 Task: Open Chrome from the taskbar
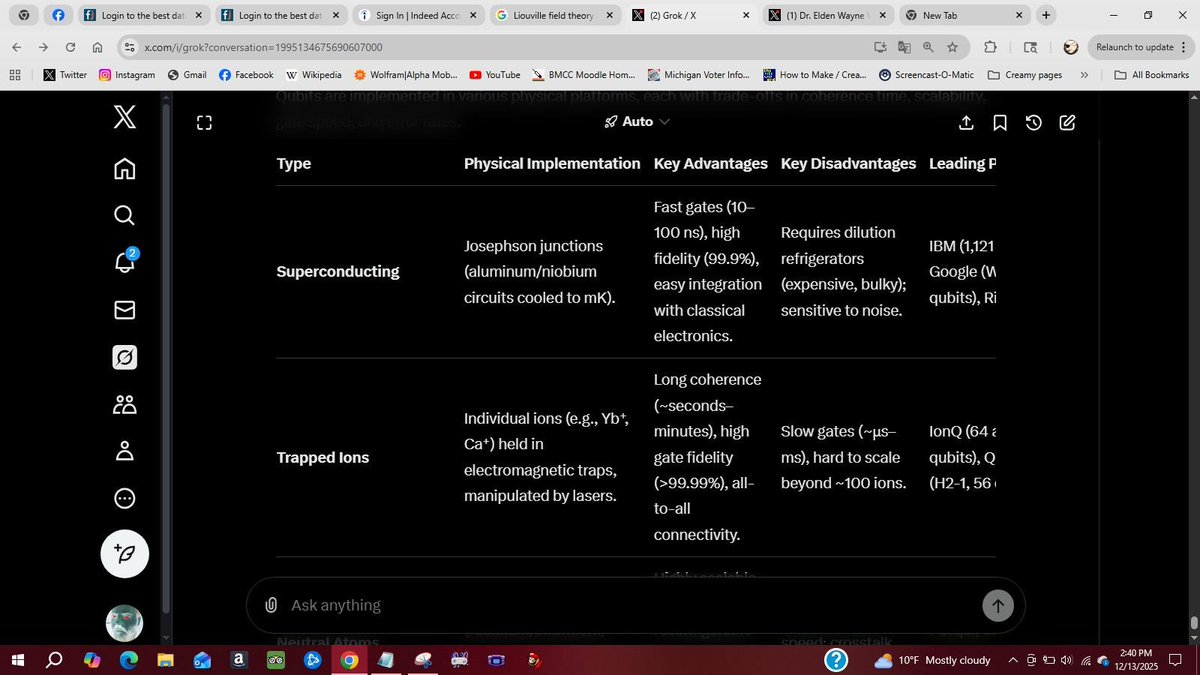pyautogui.click(x=348, y=660)
